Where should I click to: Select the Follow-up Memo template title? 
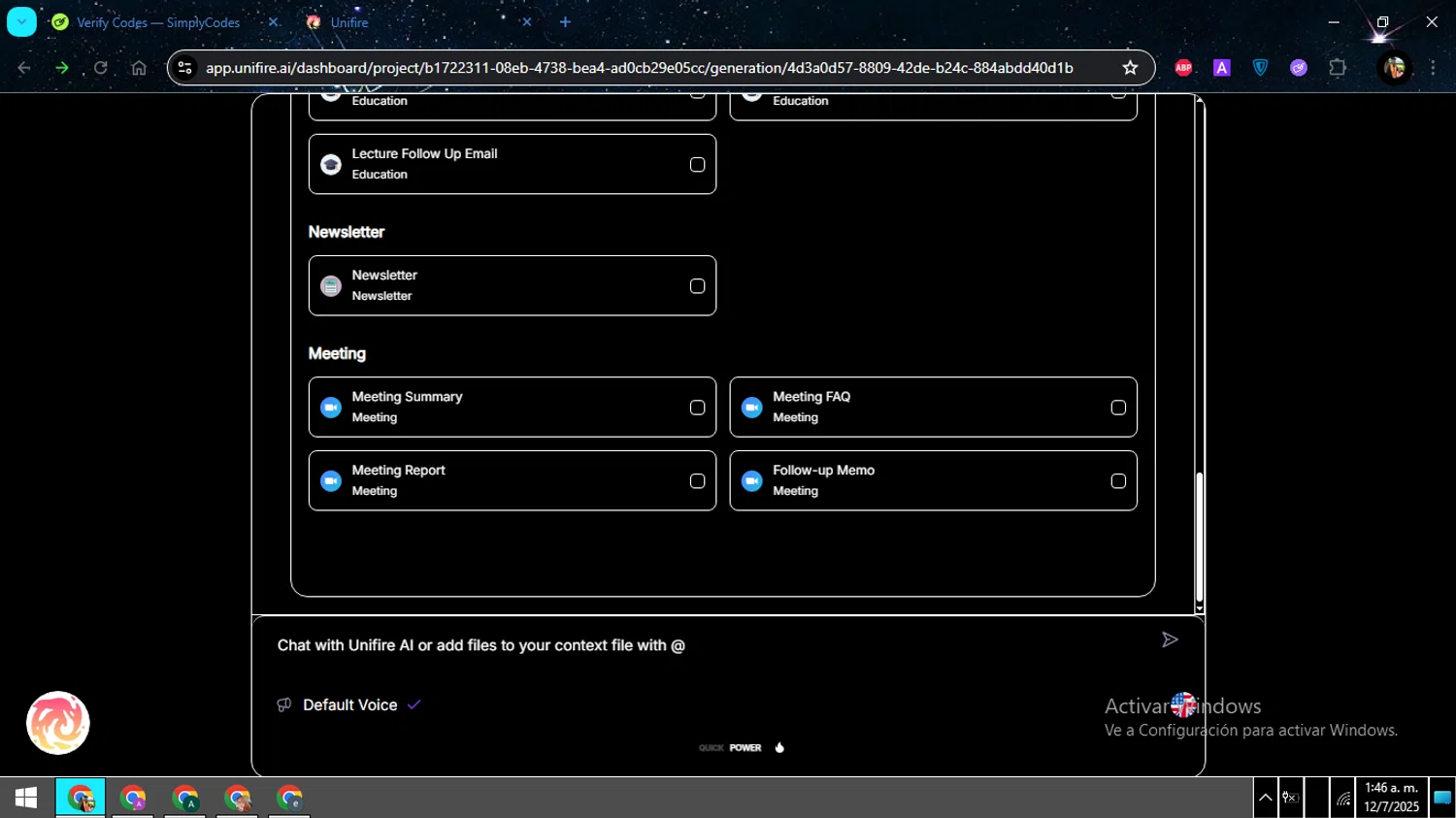pyautogui.click(x=823, y=470)
